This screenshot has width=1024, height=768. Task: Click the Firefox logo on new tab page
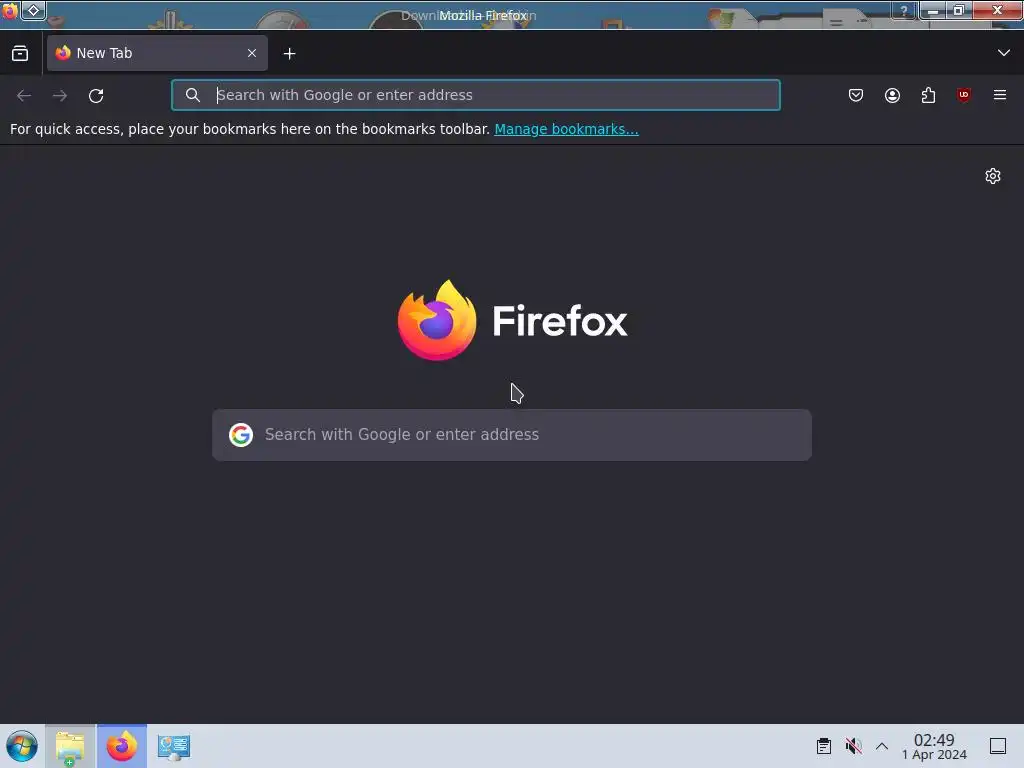tap(513, 320)
